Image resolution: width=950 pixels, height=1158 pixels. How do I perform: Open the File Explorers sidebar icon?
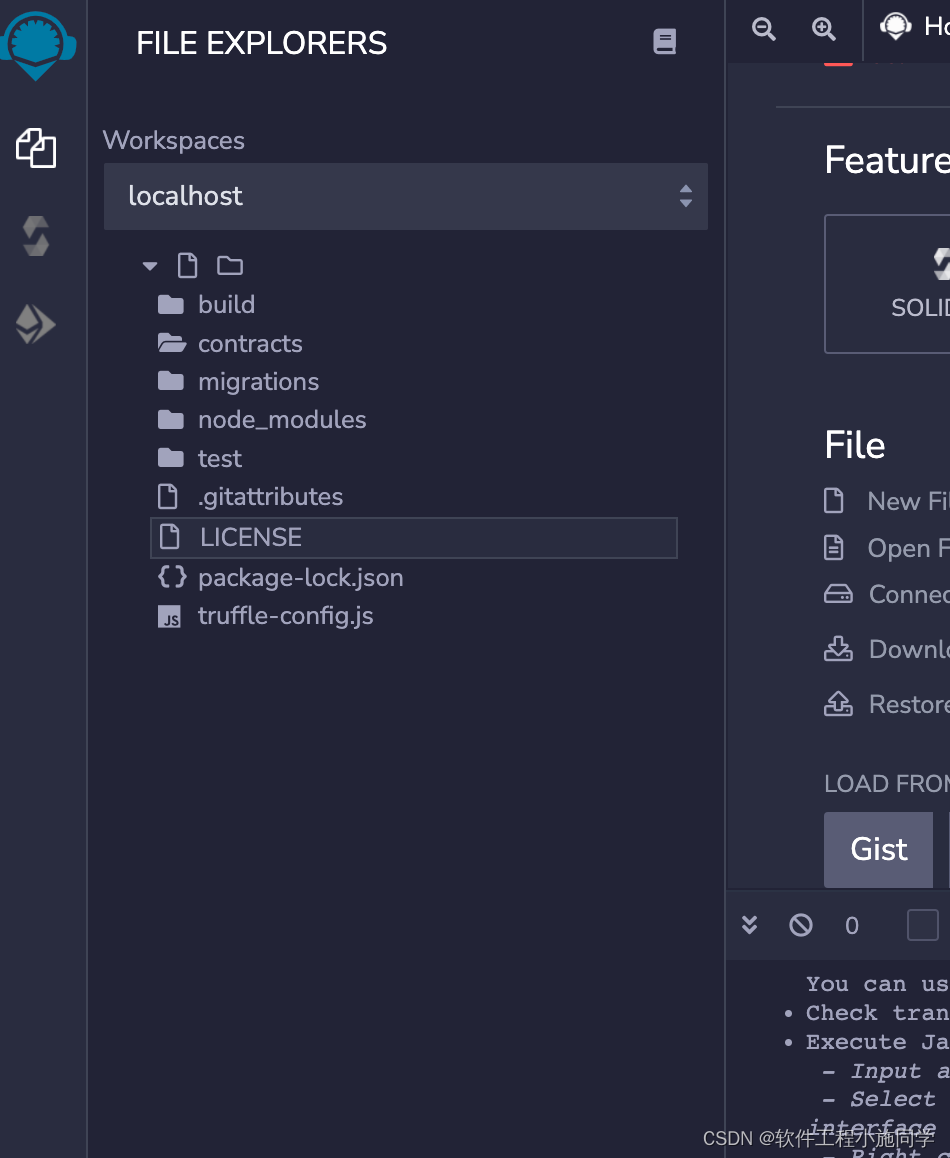click(36, 148)
